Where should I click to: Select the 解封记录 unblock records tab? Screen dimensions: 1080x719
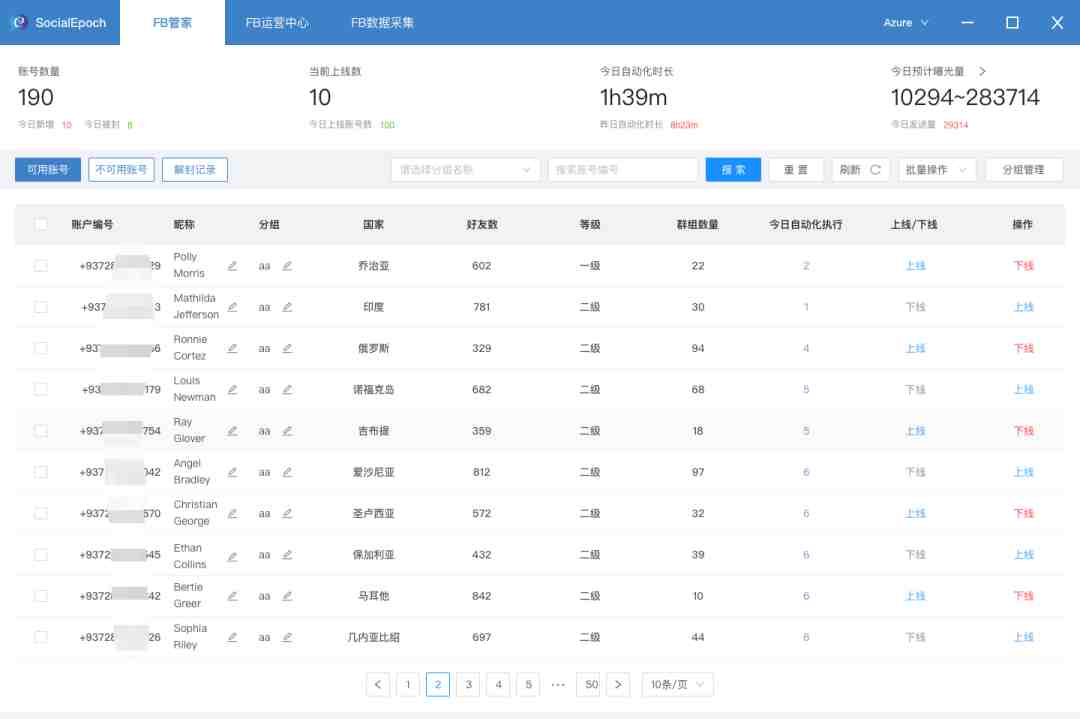(x=195, y=170)
